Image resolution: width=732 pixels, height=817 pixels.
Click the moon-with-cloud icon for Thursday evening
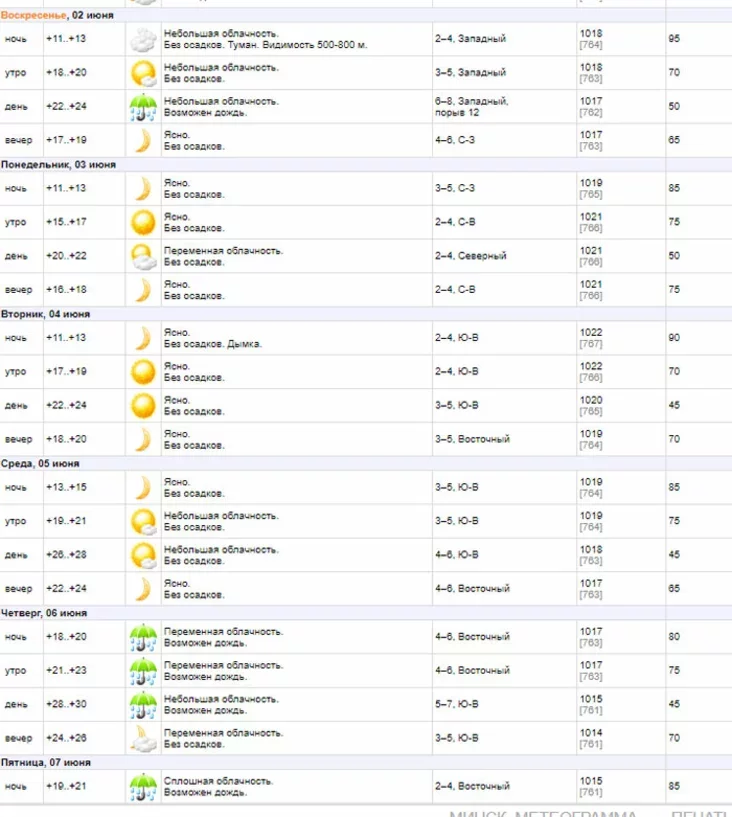tap(143, 739)
